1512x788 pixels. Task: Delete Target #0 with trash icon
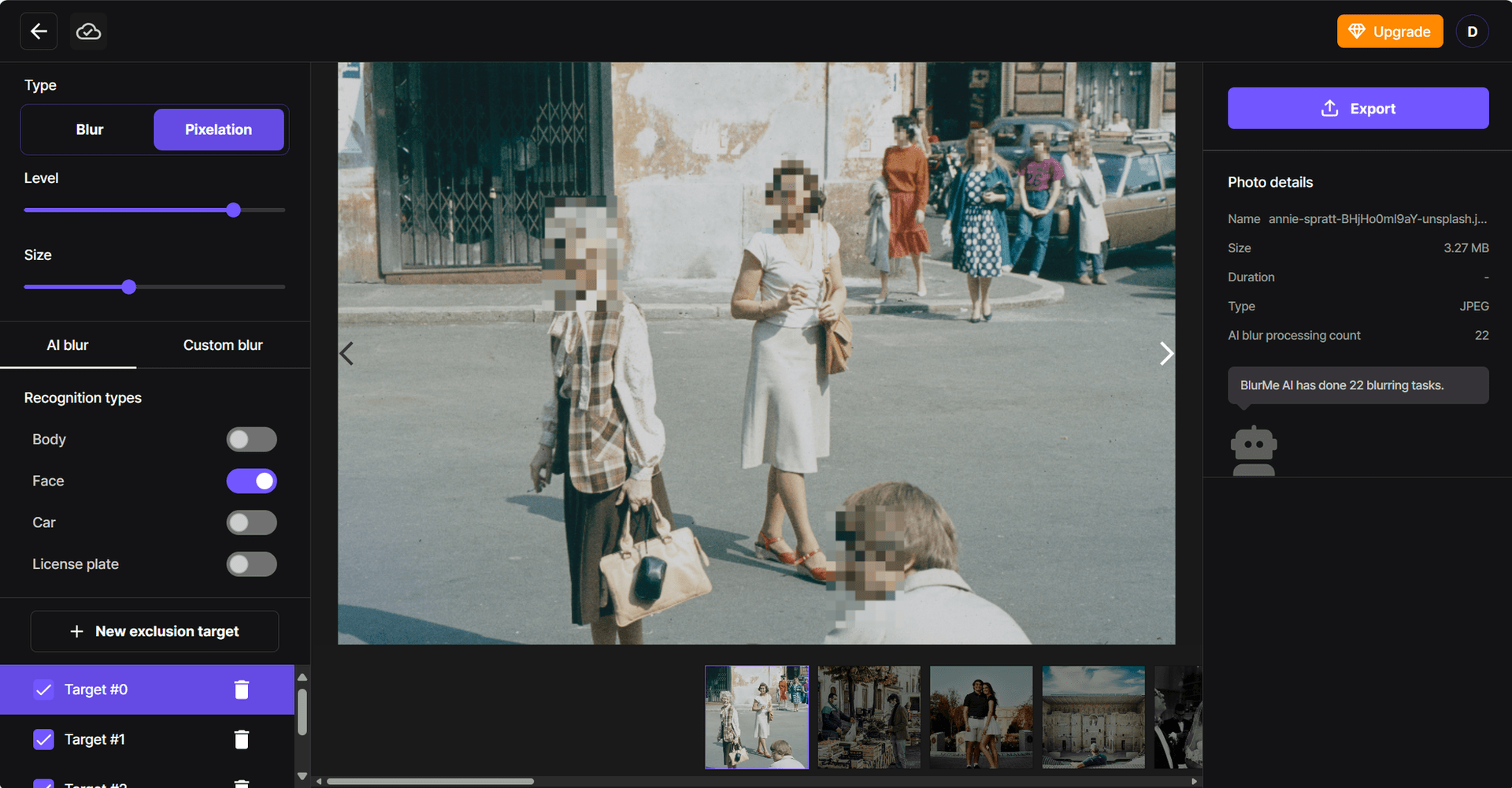click(x=242, y=689)
